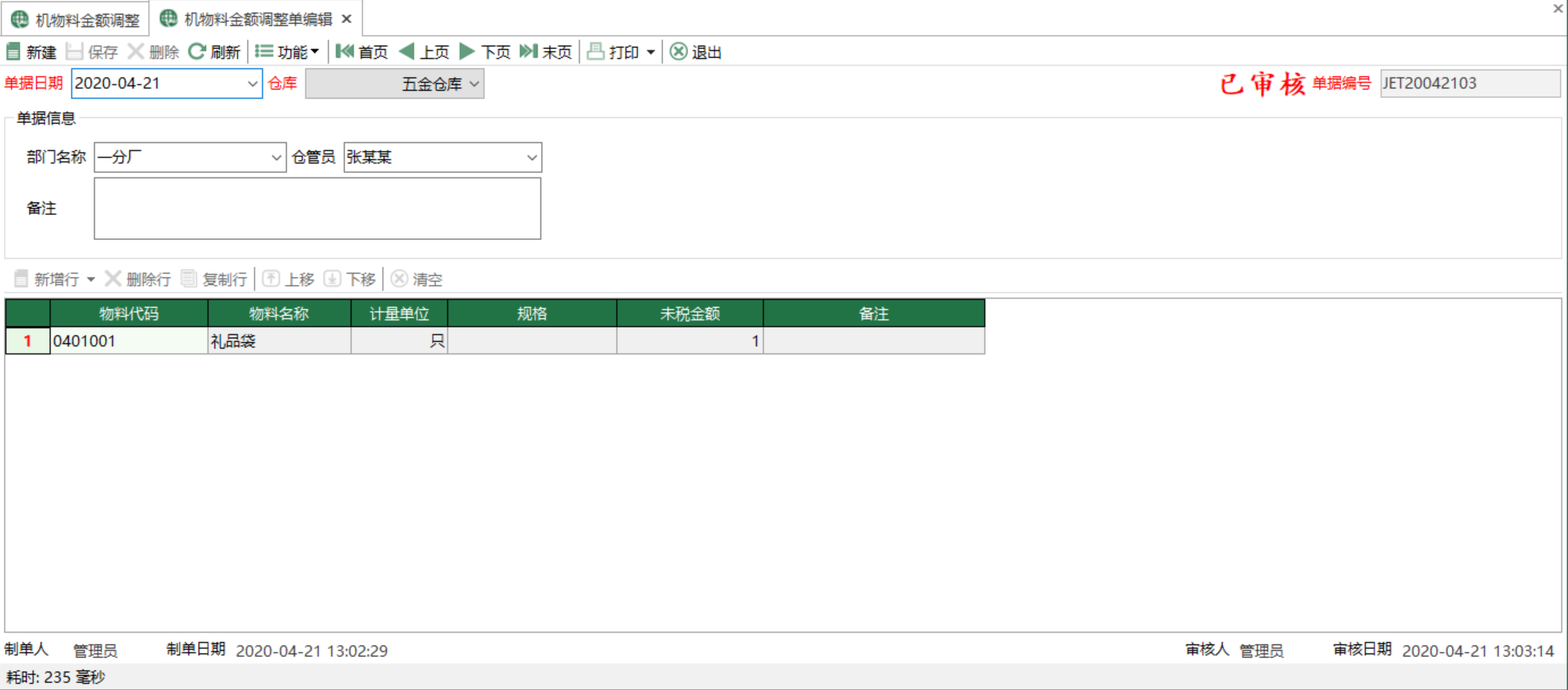Click the 计量单位 column header
Viewport: 1568px width, 690px height.
point(399,314)
